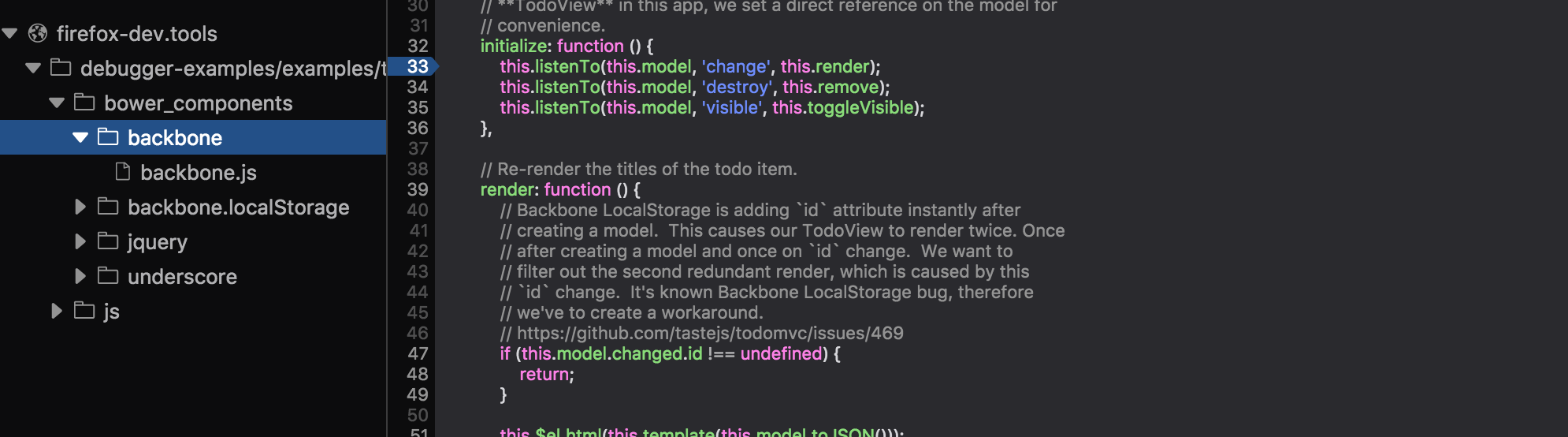1568x437 pixels.
Task: Click the 'render' function name on line 39
Action: 508,189
